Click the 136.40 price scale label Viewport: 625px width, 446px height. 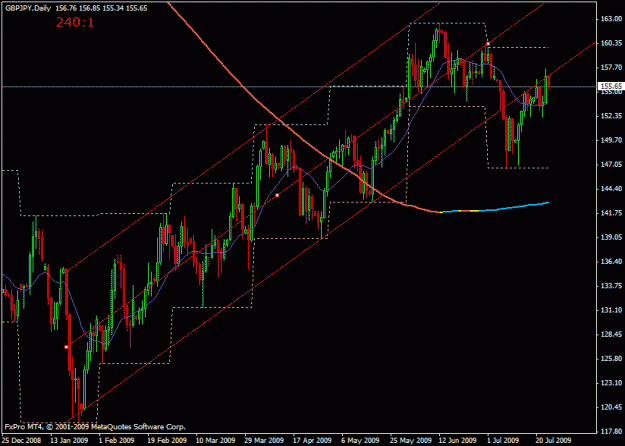point(611,261)
